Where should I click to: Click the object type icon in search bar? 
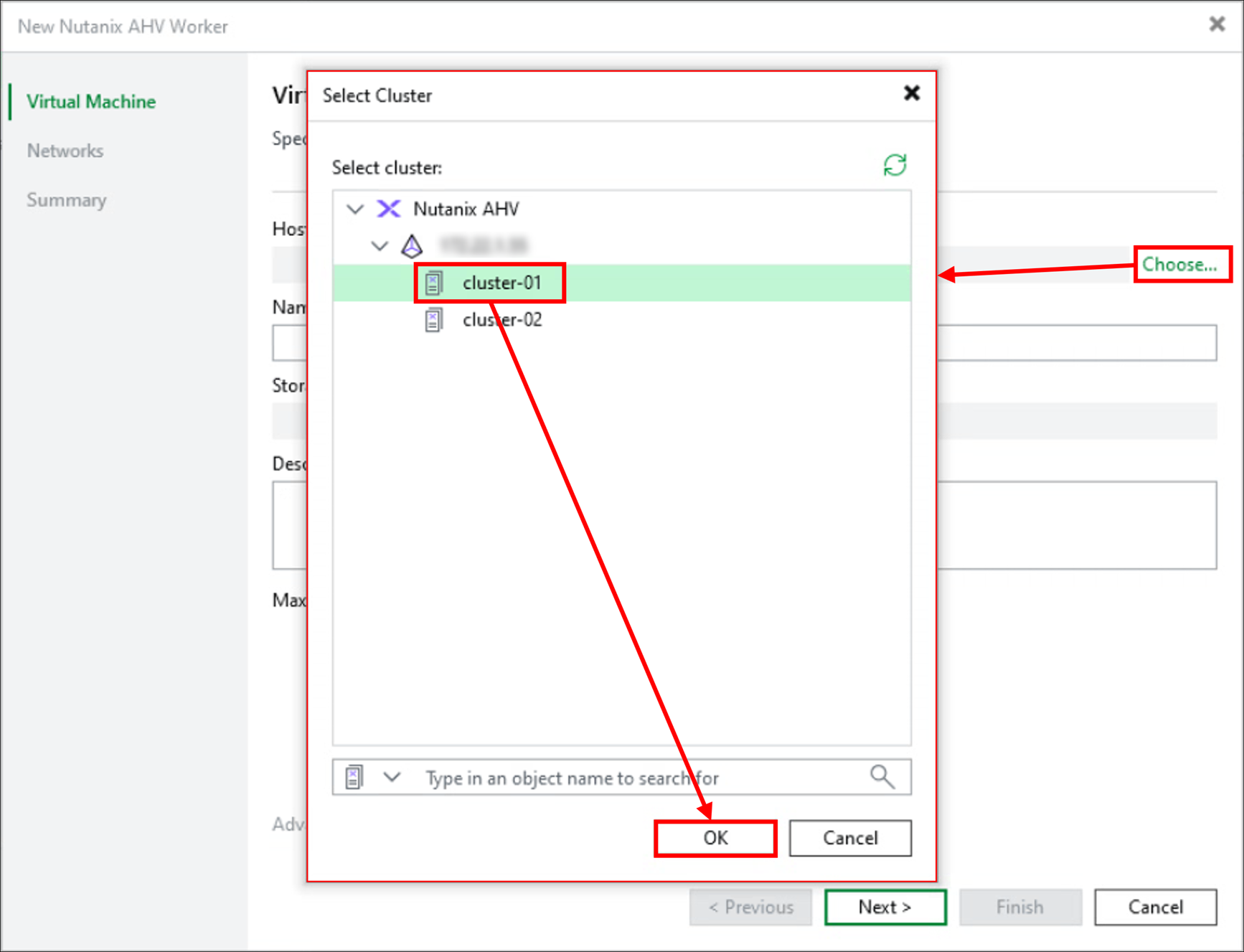pyautogui.click(x=353, y=777)
